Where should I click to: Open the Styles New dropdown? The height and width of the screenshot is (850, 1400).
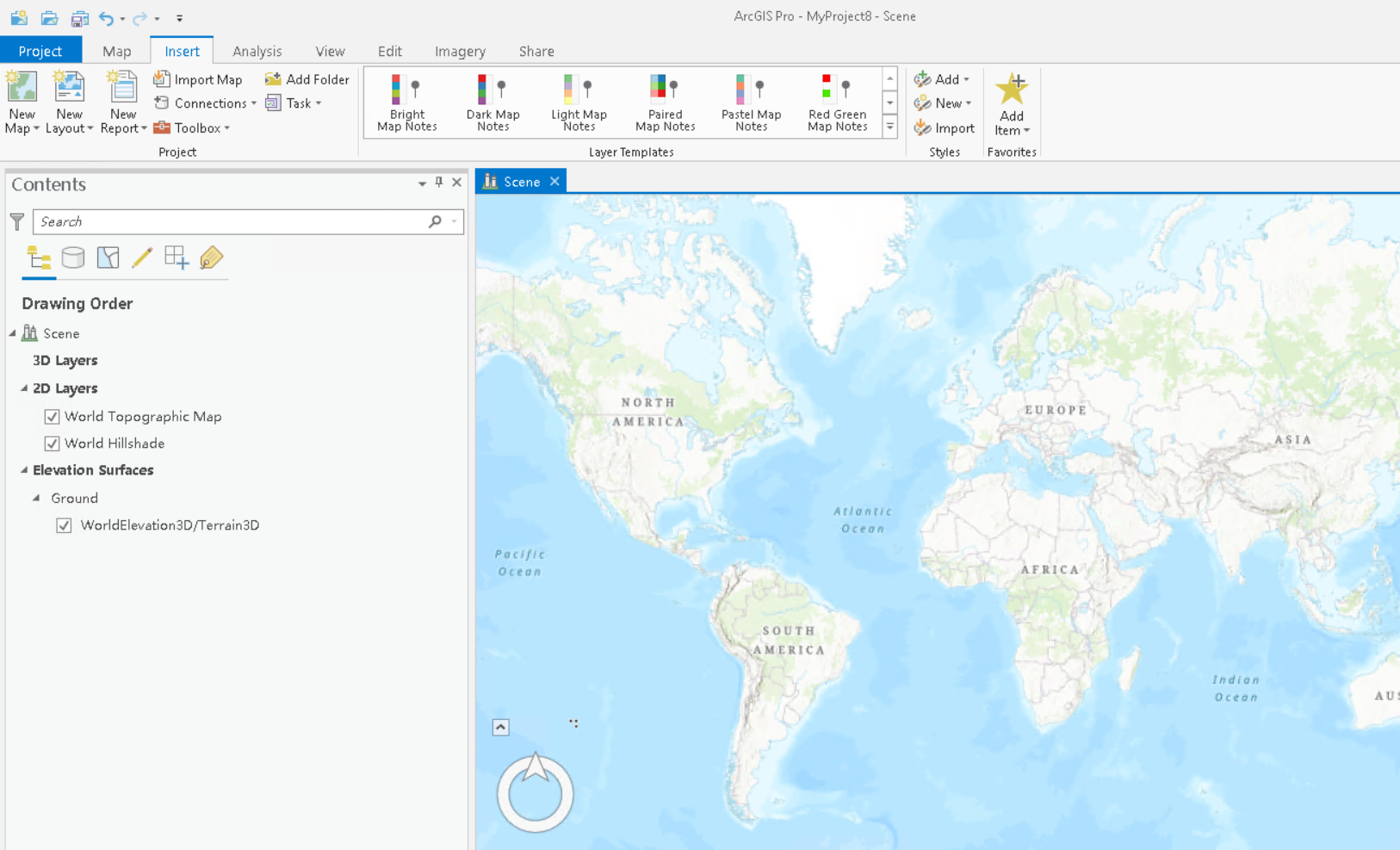click(x=943, y=103)
